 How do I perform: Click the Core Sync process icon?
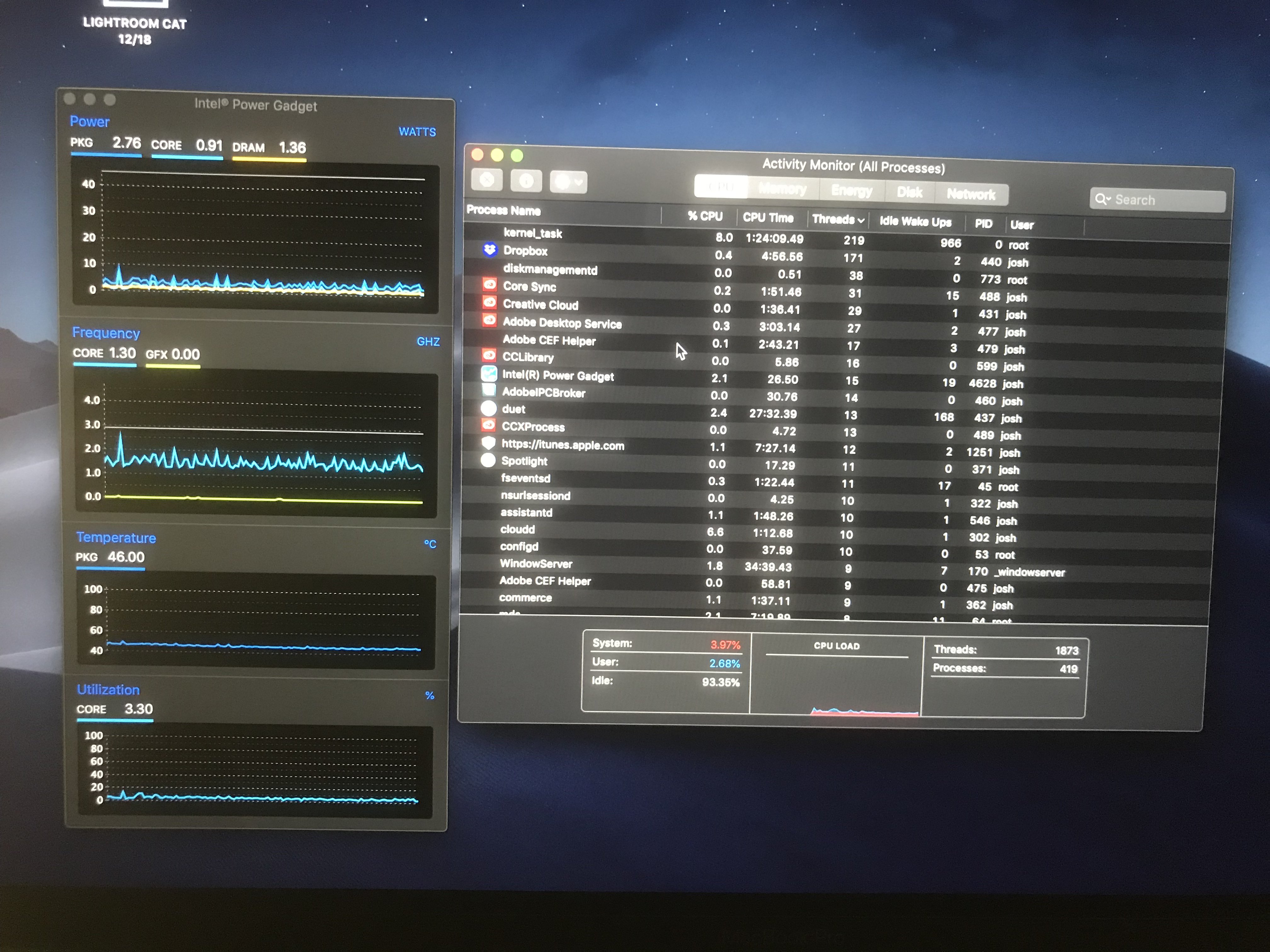coord(489,285)
